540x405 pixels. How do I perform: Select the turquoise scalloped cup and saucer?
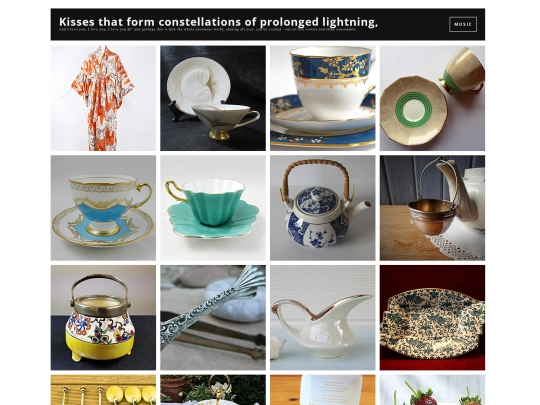tap(213, 208)
